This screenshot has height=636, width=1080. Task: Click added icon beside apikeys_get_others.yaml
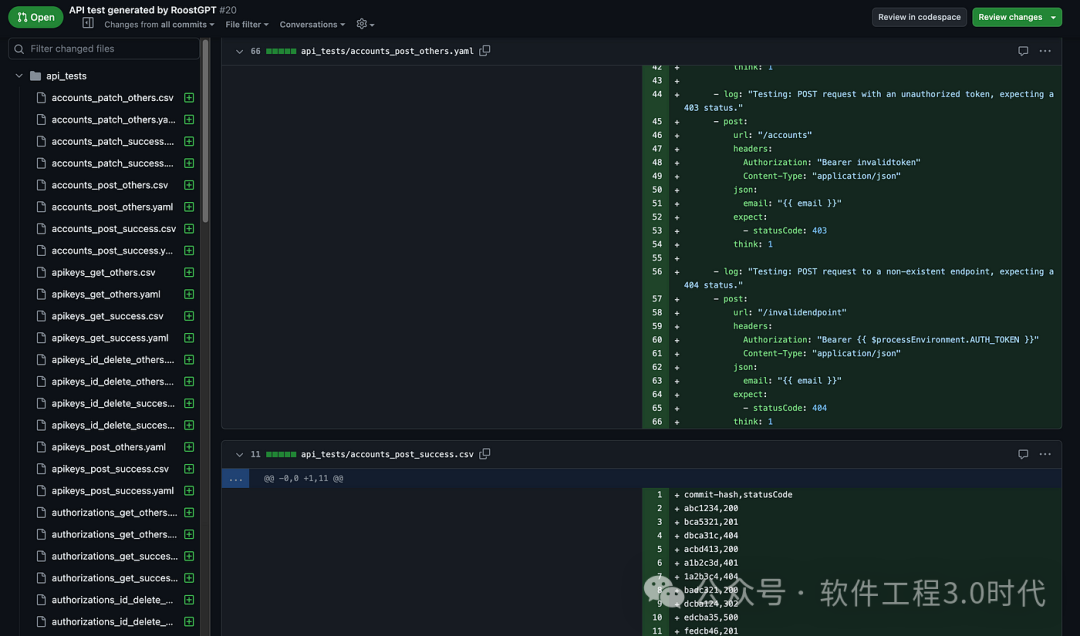[189, 294]
